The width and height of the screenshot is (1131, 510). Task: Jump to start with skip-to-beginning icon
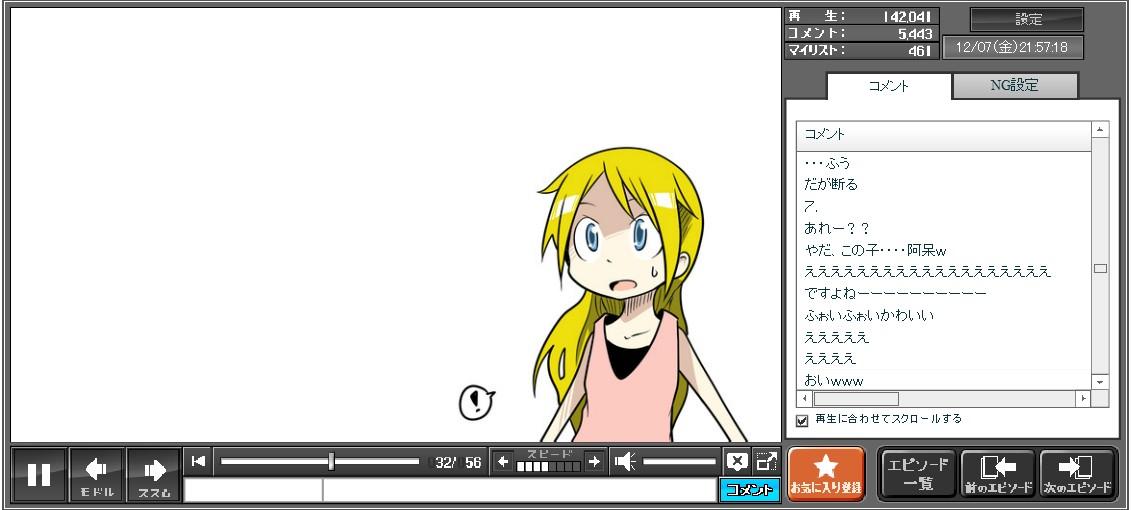[198, 461]
